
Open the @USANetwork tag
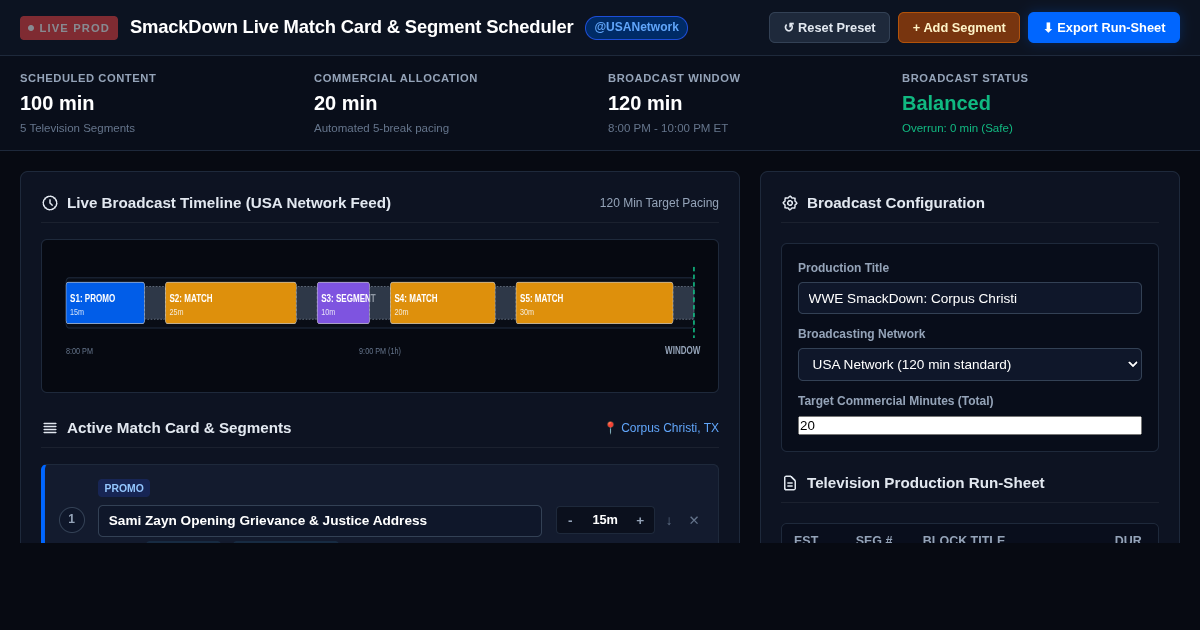[x=636, y=28]
